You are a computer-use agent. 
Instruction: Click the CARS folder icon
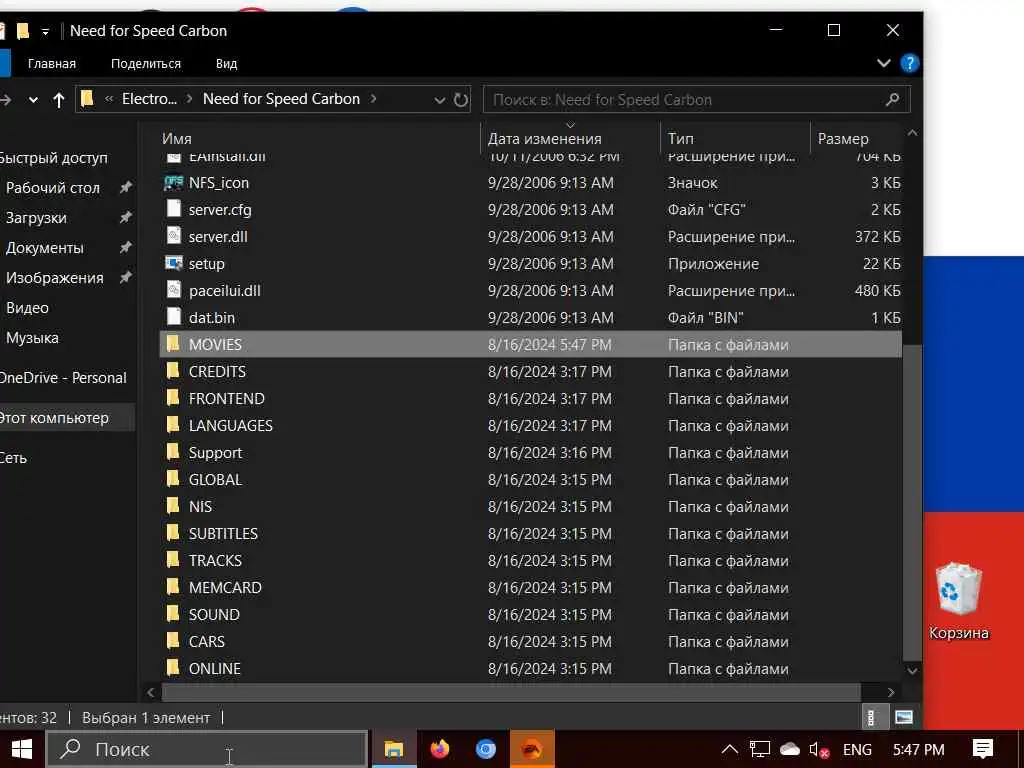coord(173,641)
